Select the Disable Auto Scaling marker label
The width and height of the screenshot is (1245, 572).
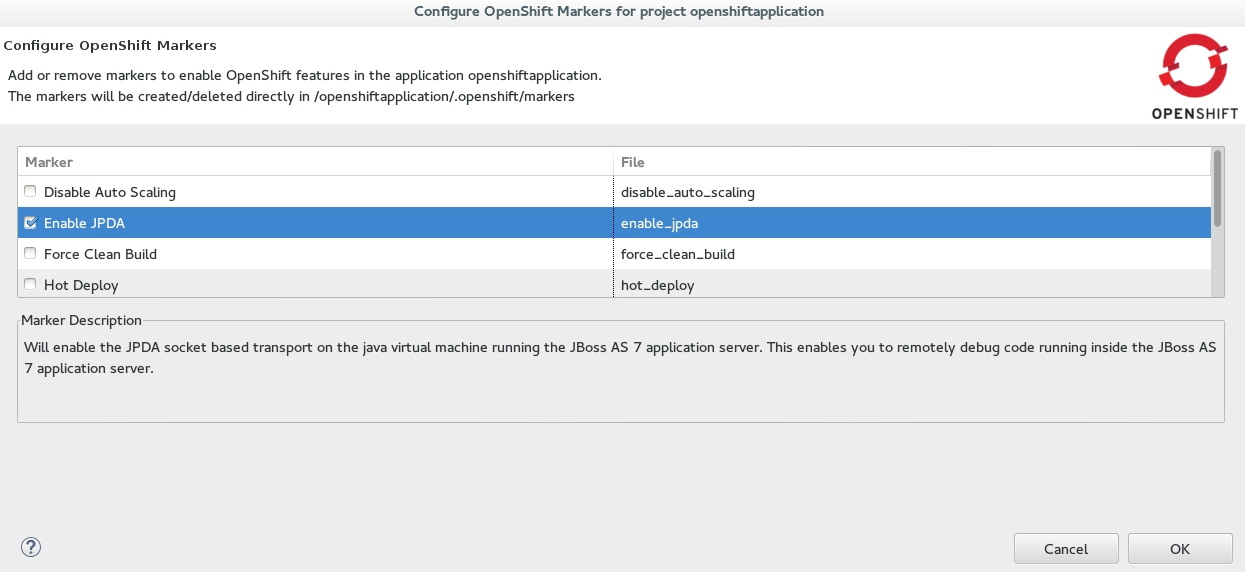point(110,192)
